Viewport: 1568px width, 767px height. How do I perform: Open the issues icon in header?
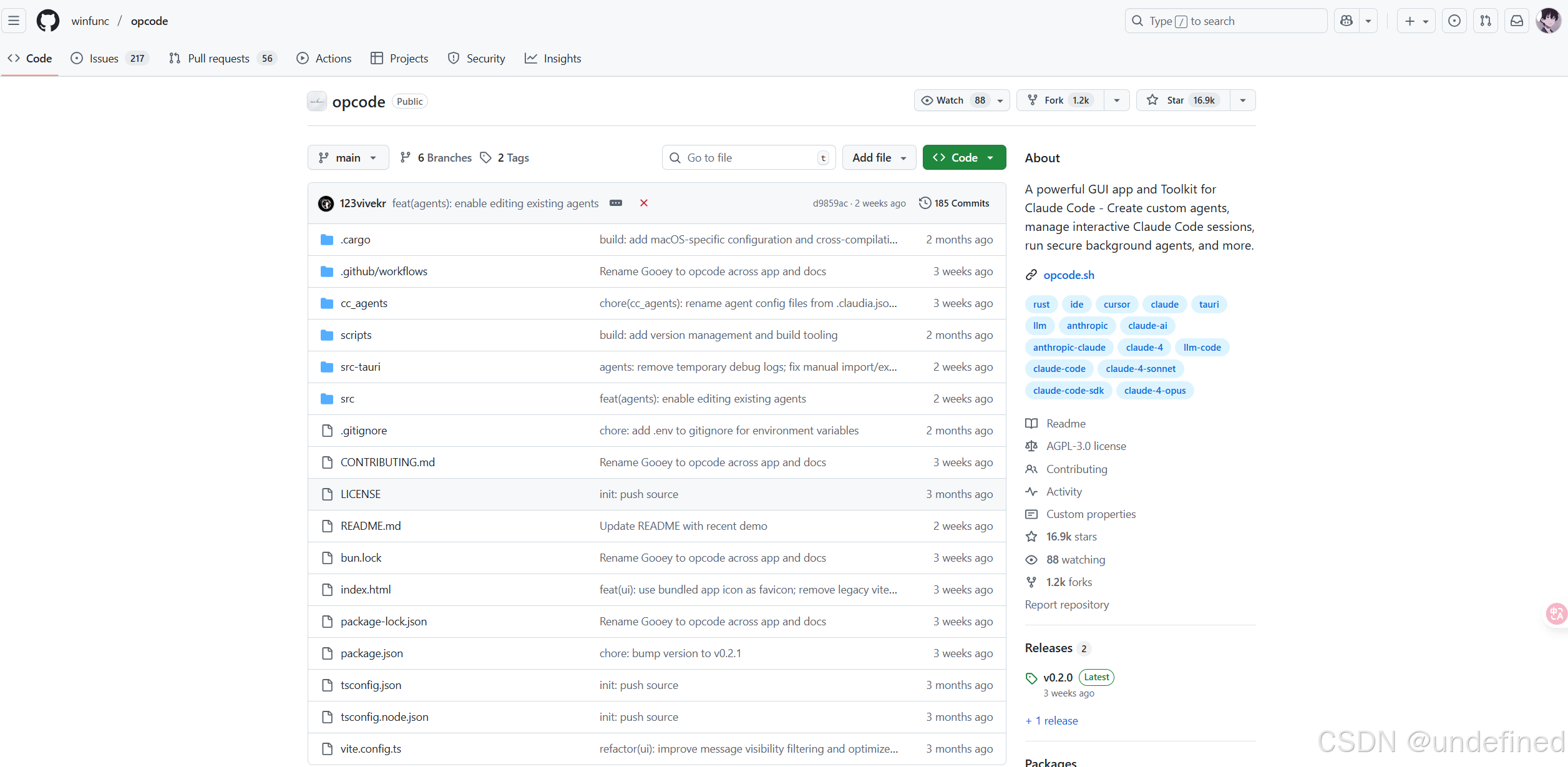coord(1454,21)
